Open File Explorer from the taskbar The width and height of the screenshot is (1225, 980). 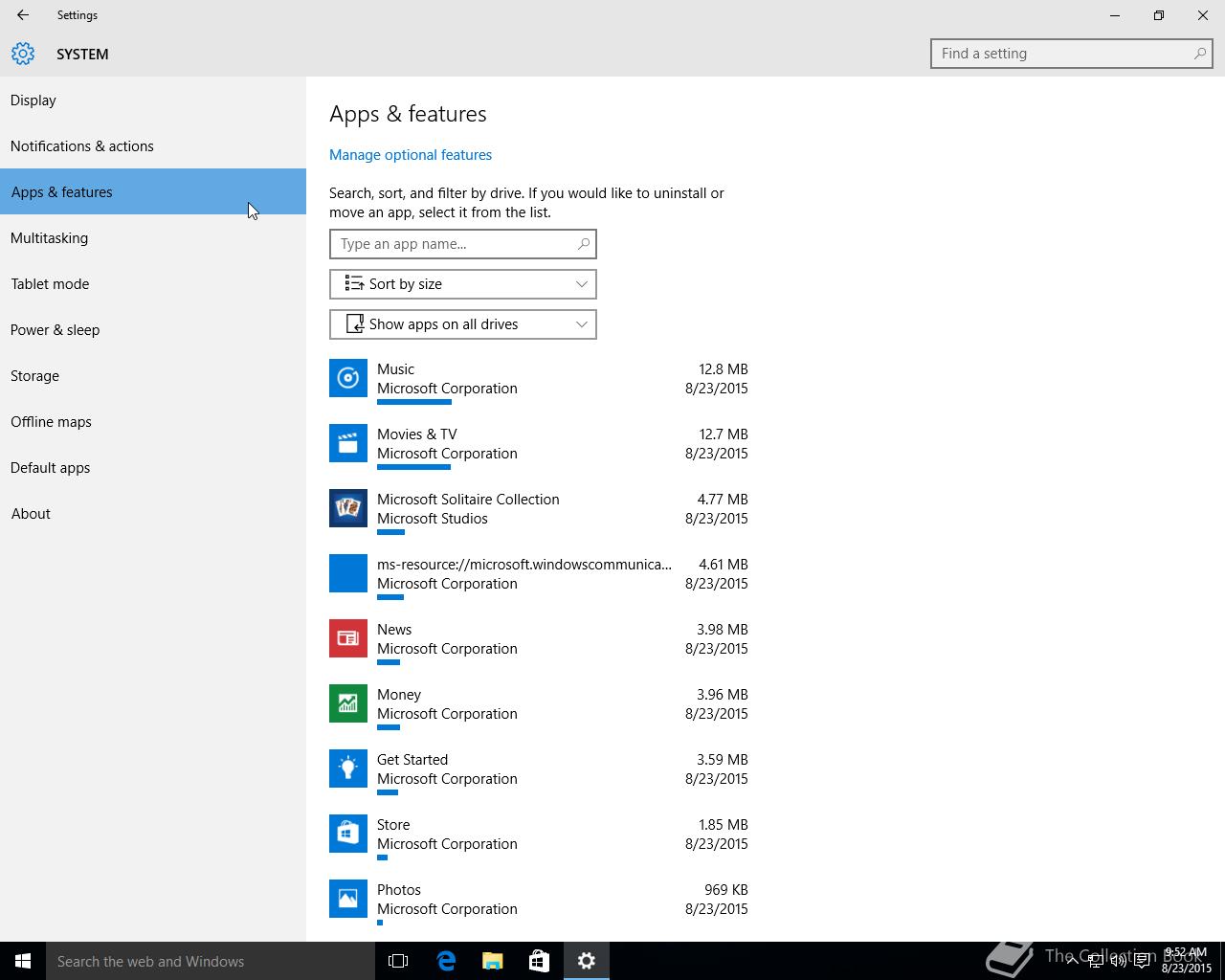493,961
